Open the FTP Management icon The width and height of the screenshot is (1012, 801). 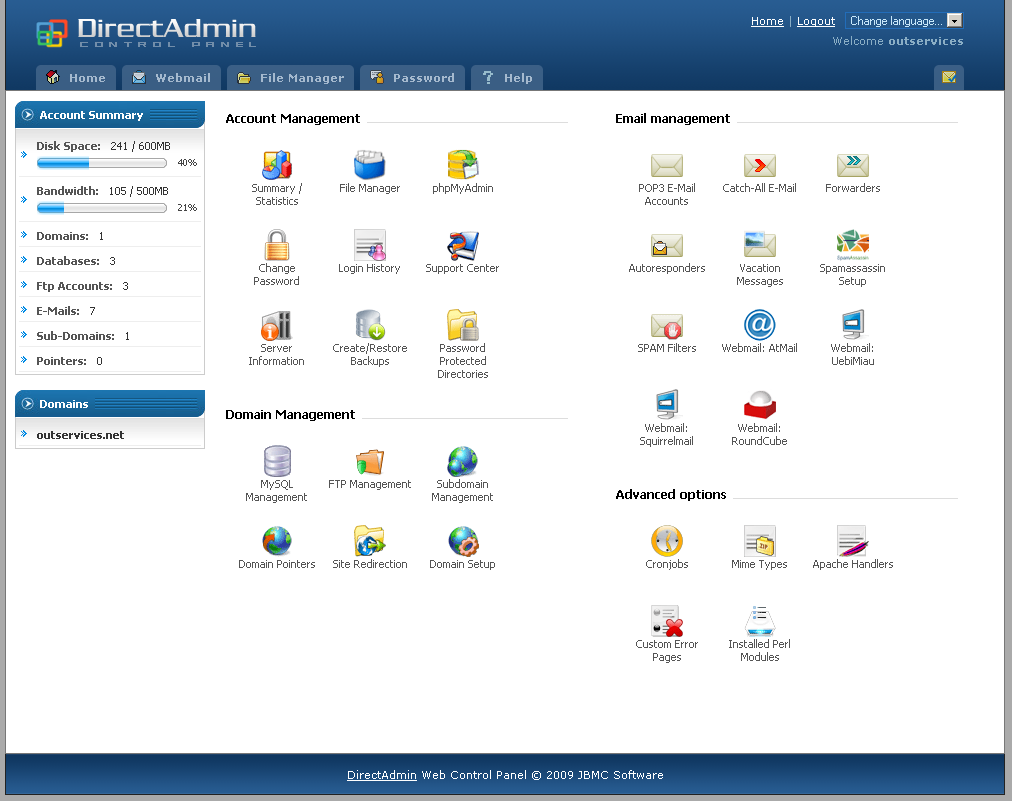pos(370,461)
